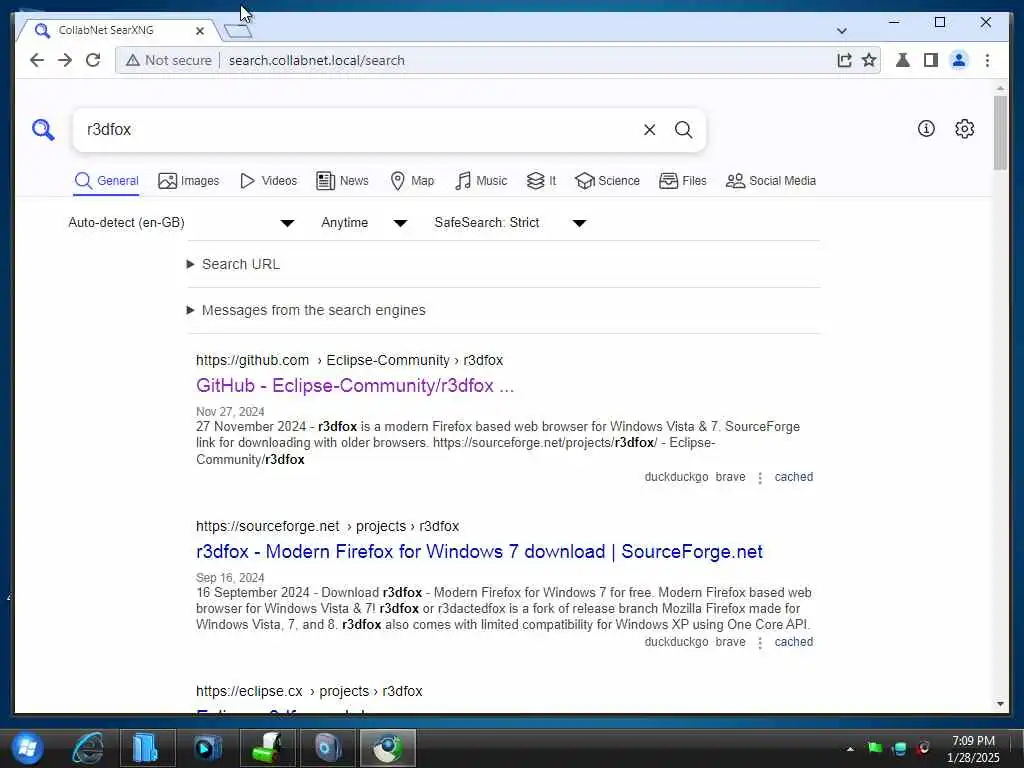Open r3dfox SourceForge.net download result
The width and height of the screenshot is (1024, 768).
point(479,552)
